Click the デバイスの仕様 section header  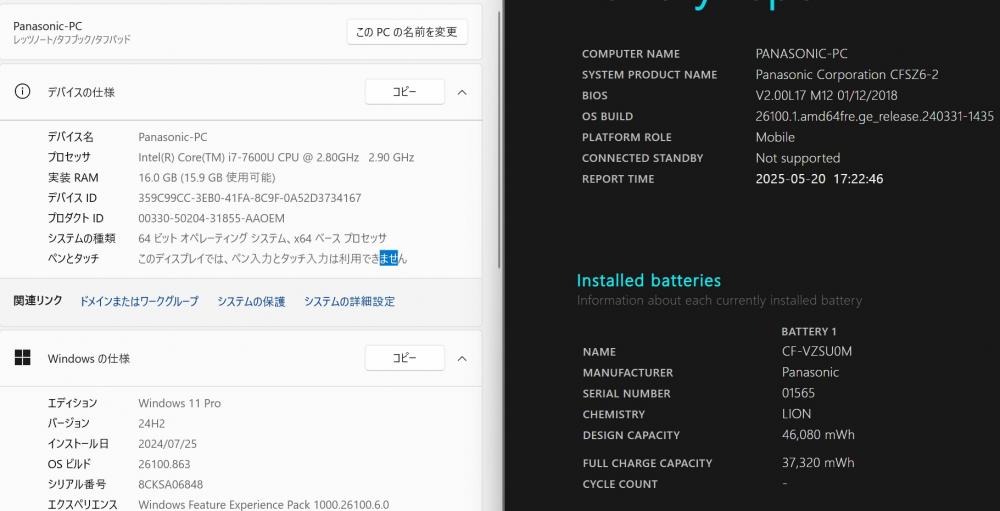81,92
